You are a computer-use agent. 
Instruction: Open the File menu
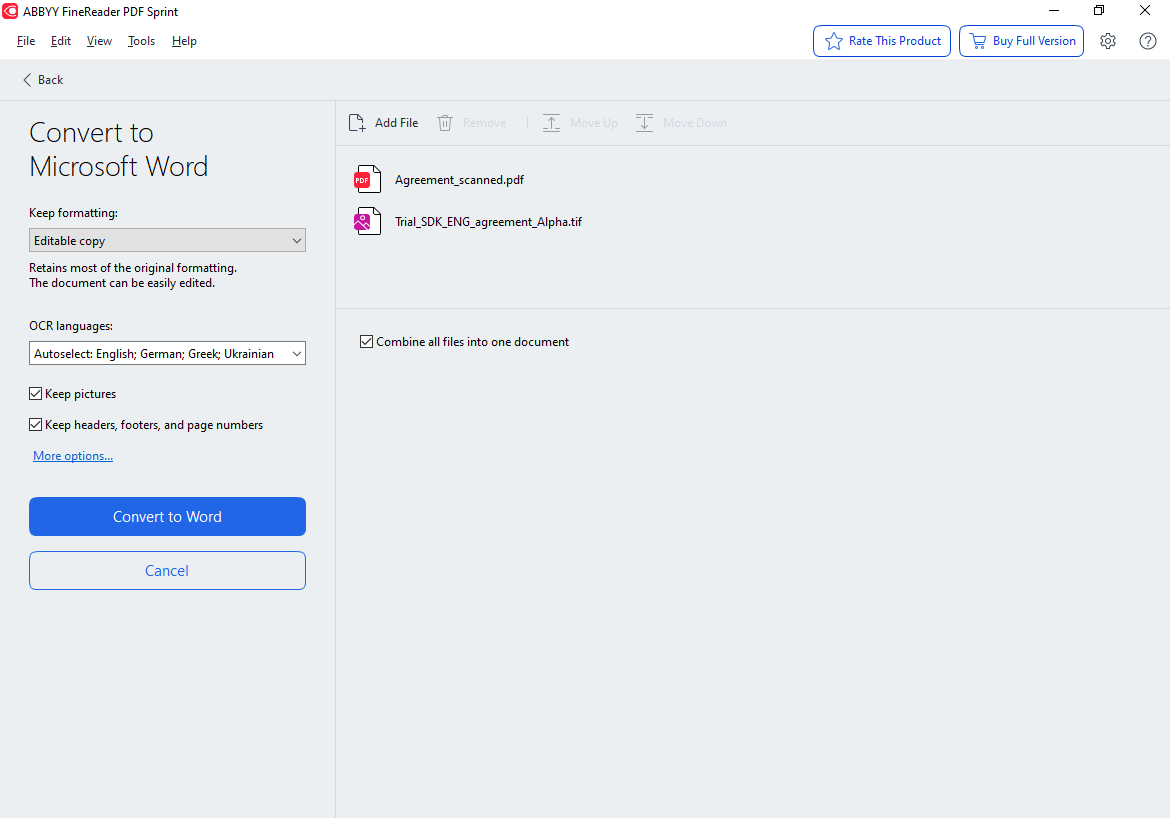pyautogui.click(x=26, y=41)
